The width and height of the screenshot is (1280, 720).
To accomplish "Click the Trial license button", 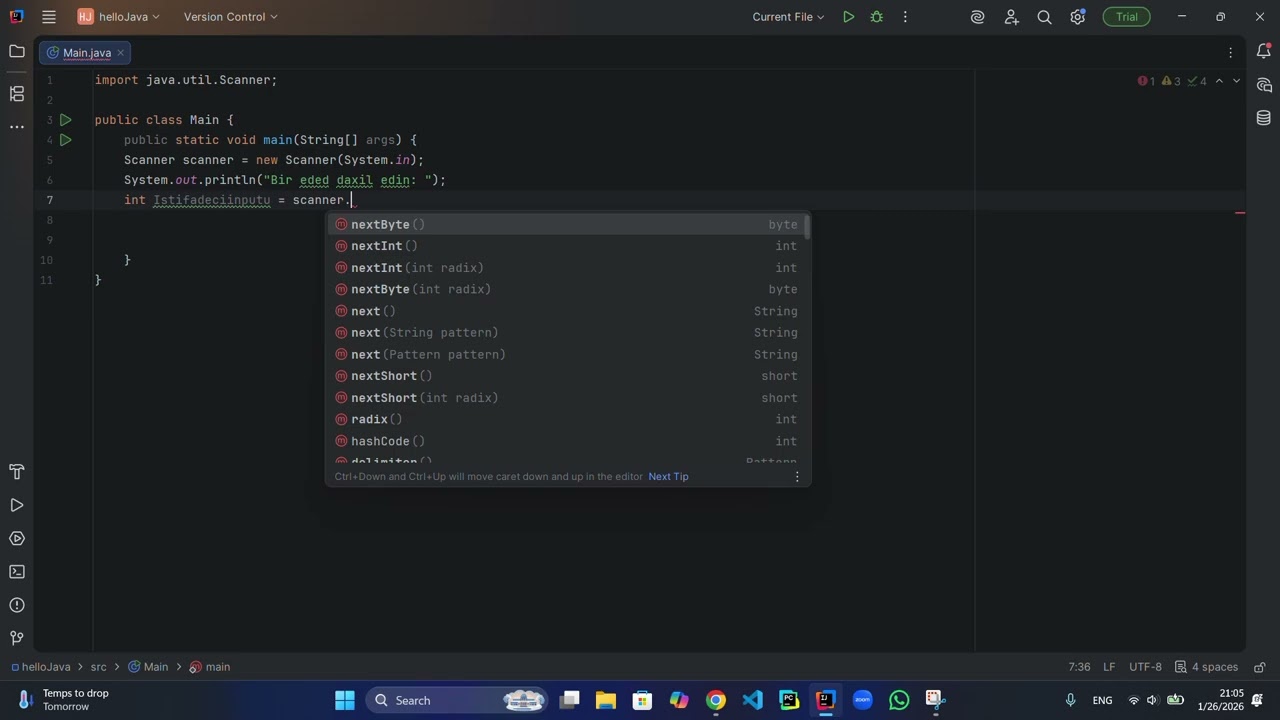I will (x=1127, y=17).
